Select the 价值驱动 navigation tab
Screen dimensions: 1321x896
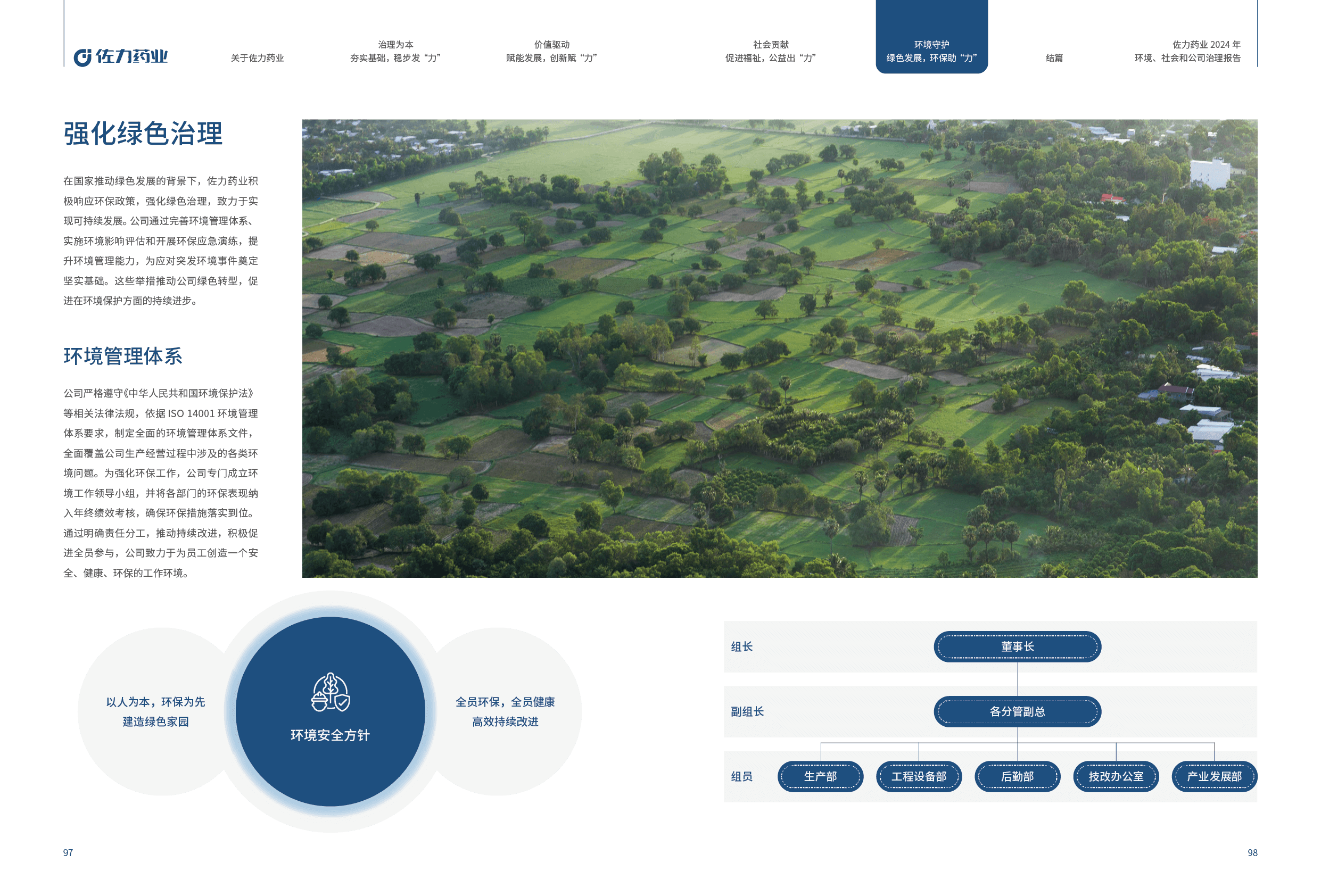coord(551,51)
